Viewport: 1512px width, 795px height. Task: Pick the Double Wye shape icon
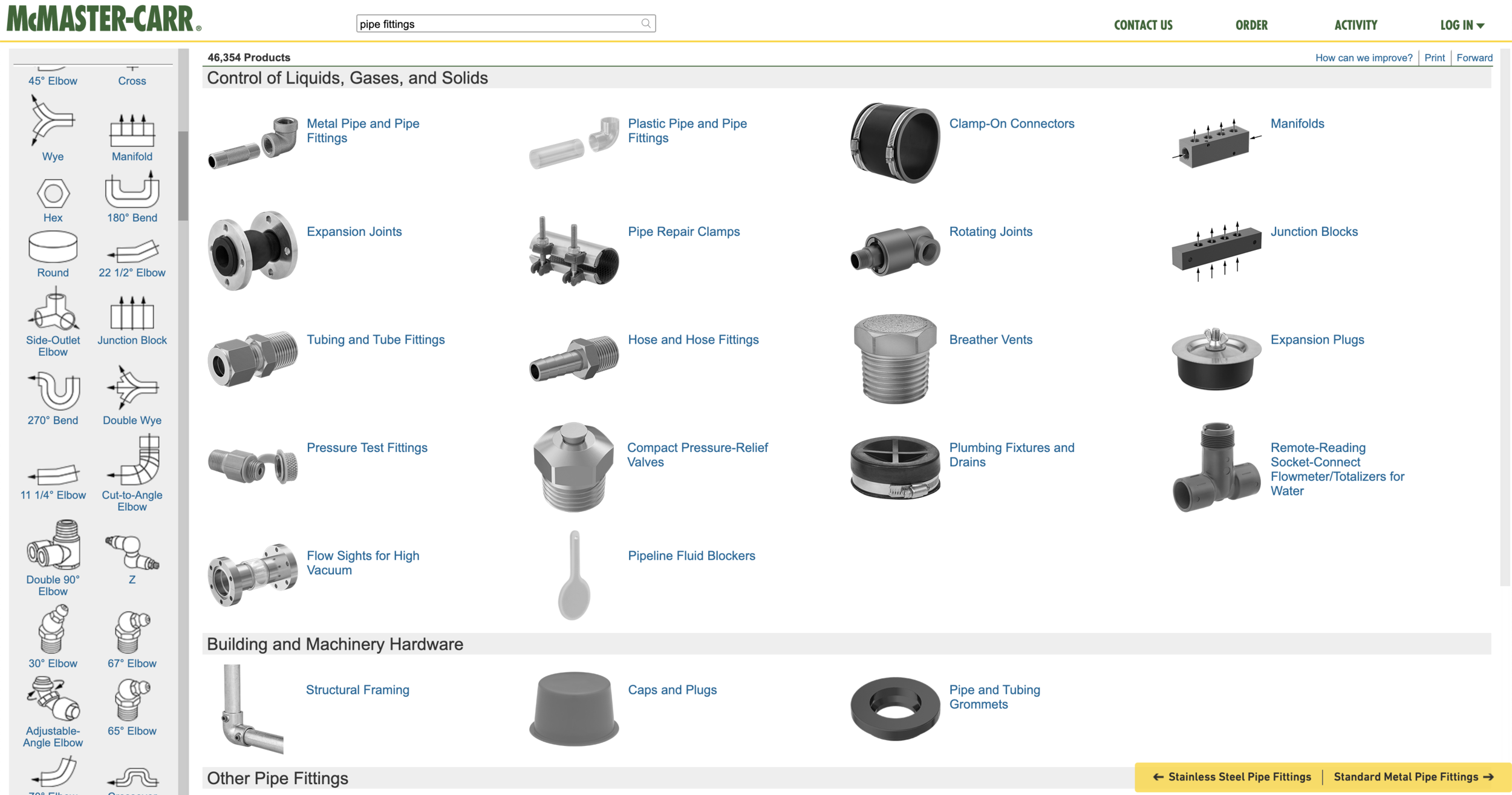pyautogui.click(x=132, y=388)
